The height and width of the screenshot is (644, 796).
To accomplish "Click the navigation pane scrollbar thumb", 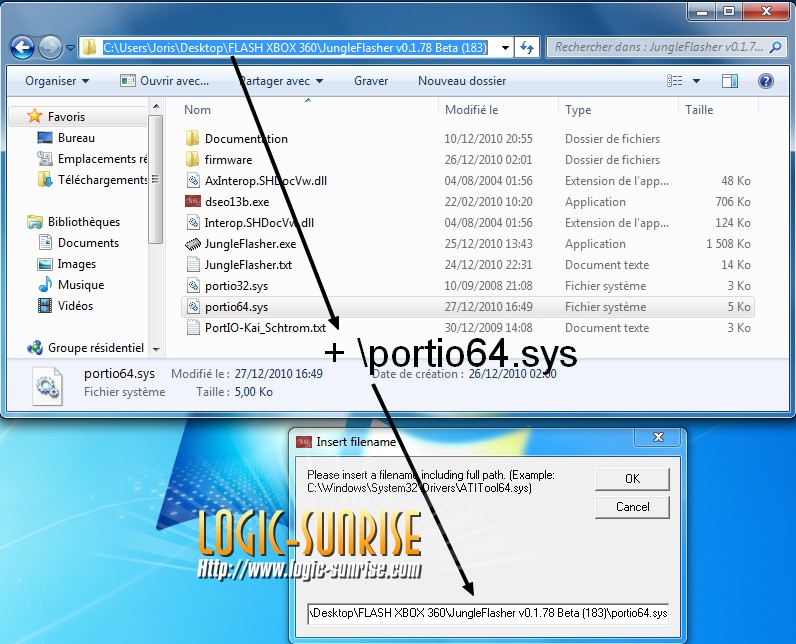I will [x=156, y=179].
